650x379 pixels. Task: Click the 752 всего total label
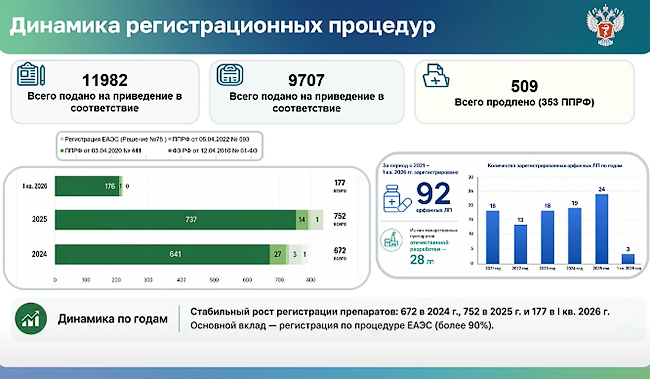(x=340, y=219)
